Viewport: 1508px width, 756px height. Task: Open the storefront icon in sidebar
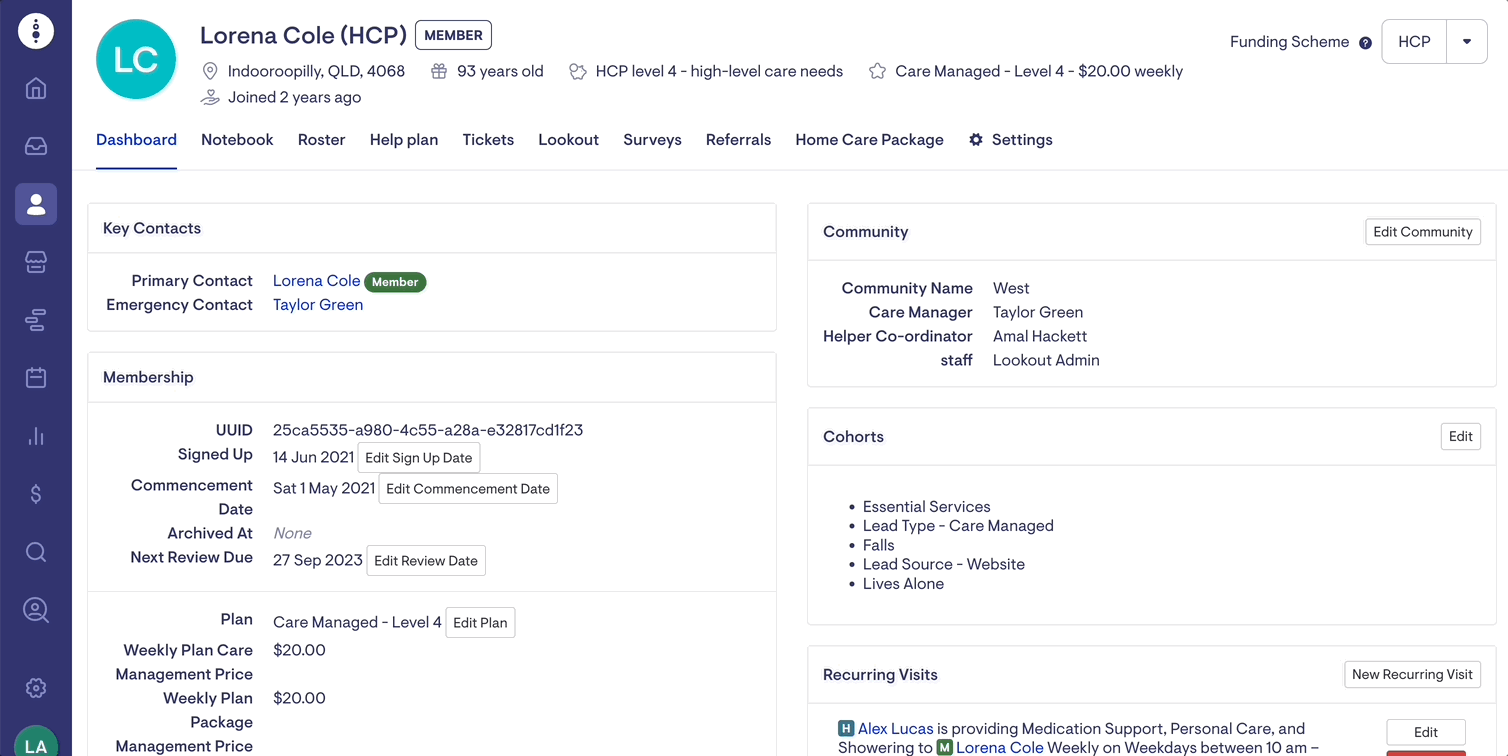click(36, 262)
